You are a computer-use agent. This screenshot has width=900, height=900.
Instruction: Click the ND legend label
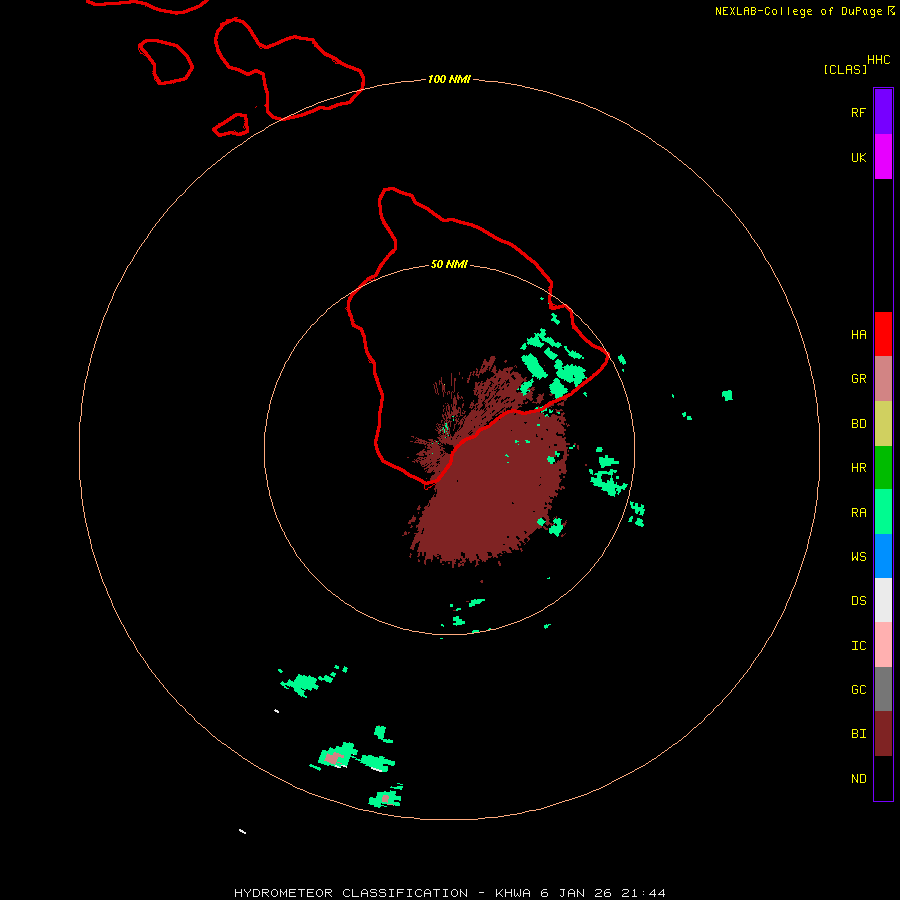858,779
